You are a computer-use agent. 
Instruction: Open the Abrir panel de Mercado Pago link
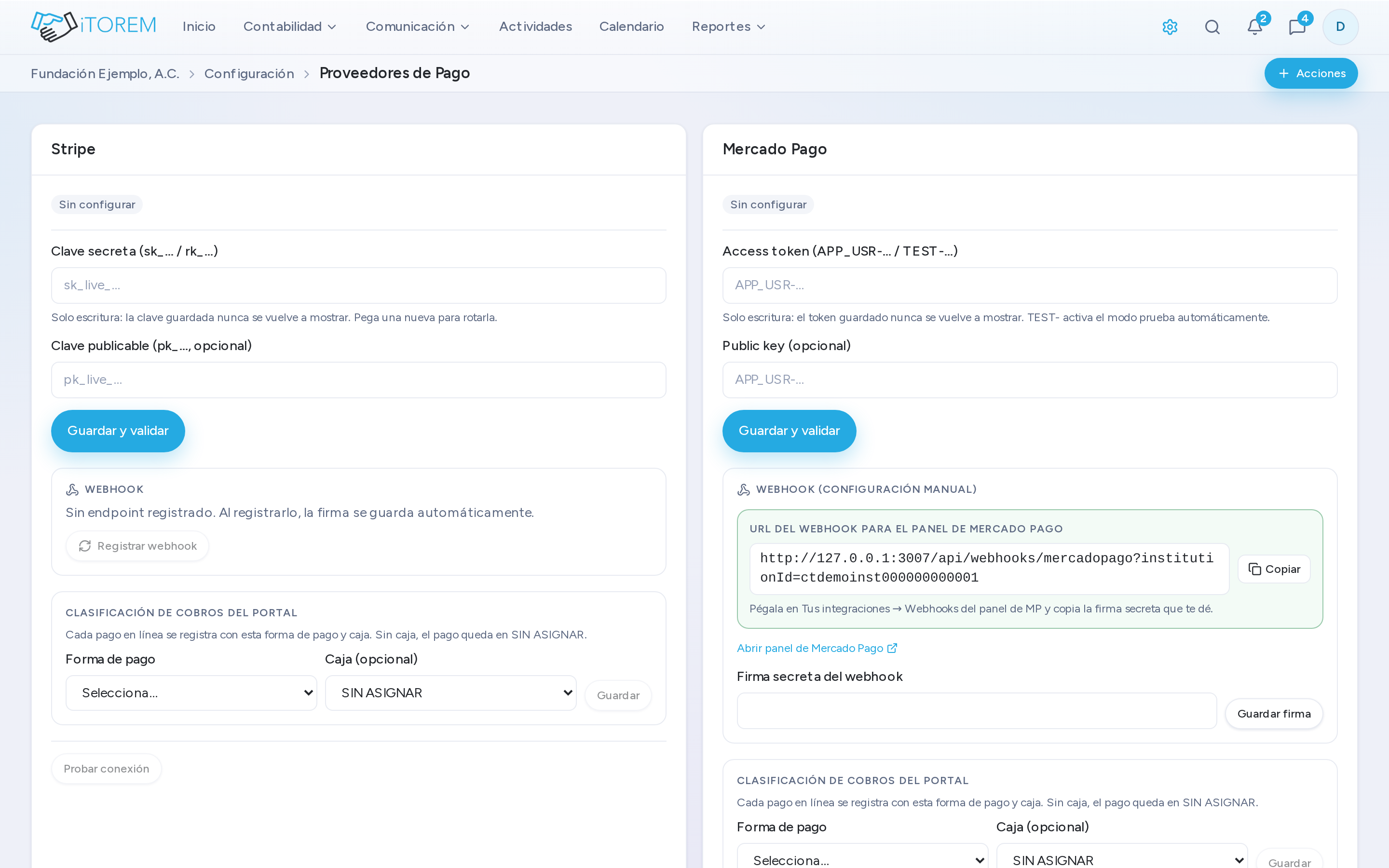coord(817,648)
